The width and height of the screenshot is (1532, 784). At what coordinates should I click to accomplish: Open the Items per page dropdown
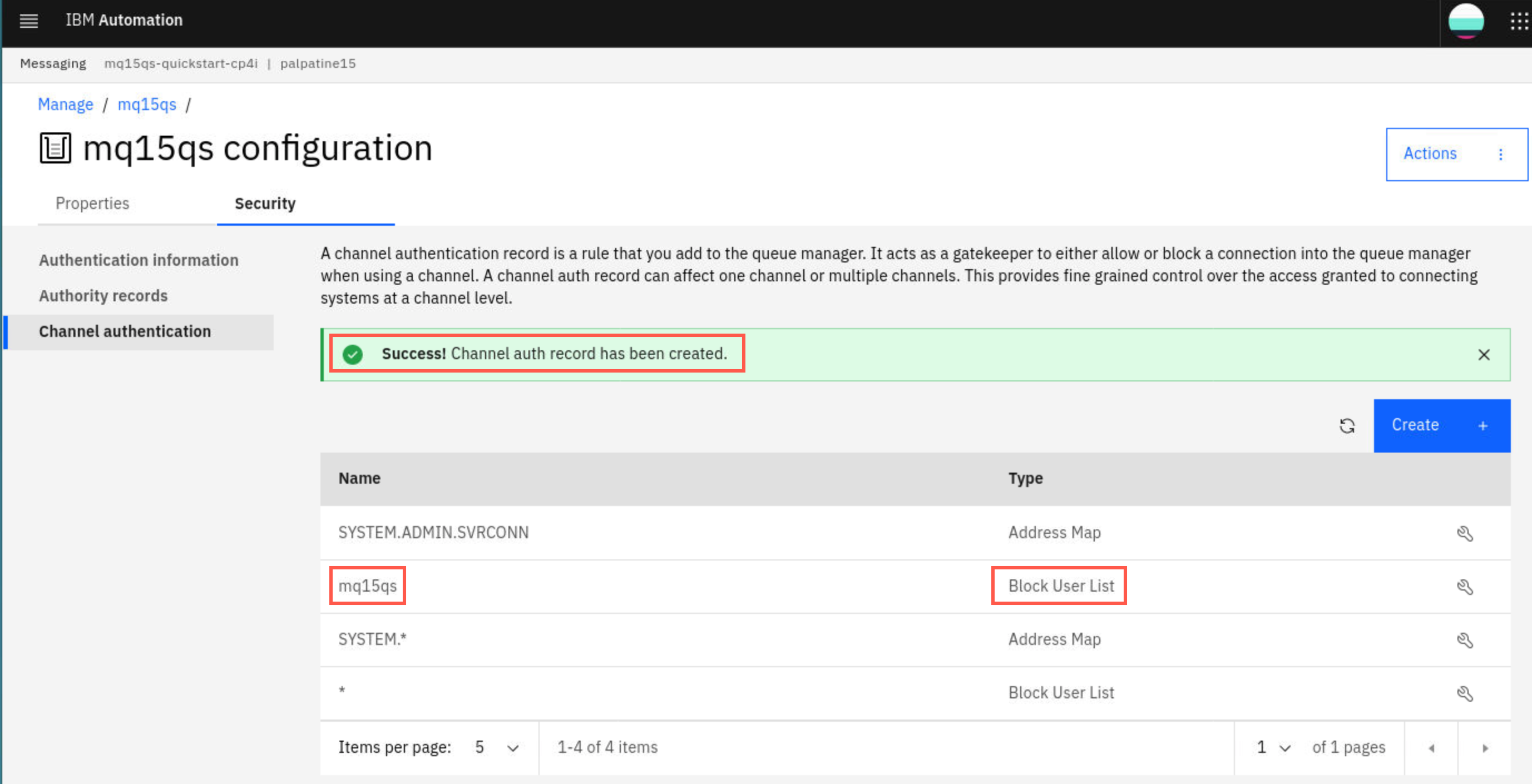[497, 748]
